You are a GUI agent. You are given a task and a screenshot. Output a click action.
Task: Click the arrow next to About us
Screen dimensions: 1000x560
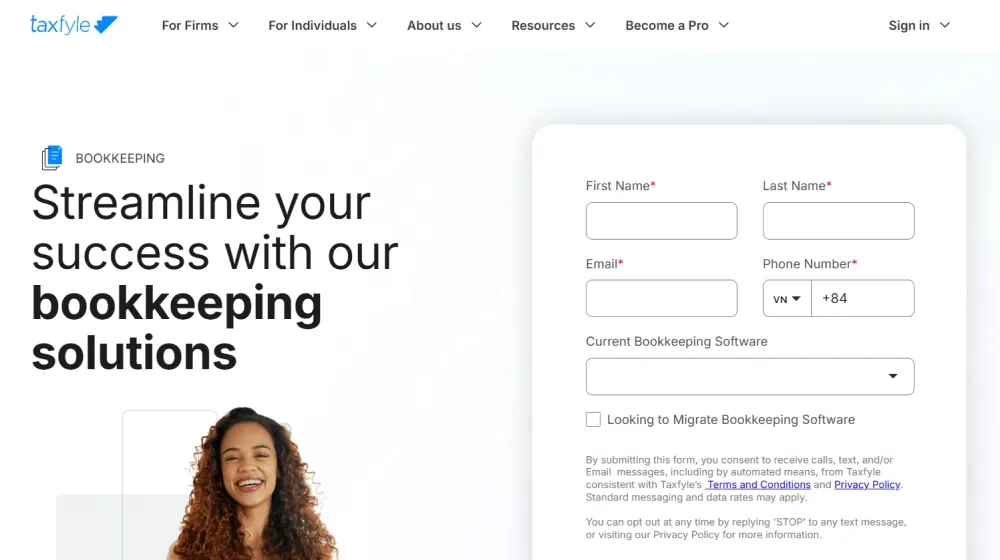point(476,25)
